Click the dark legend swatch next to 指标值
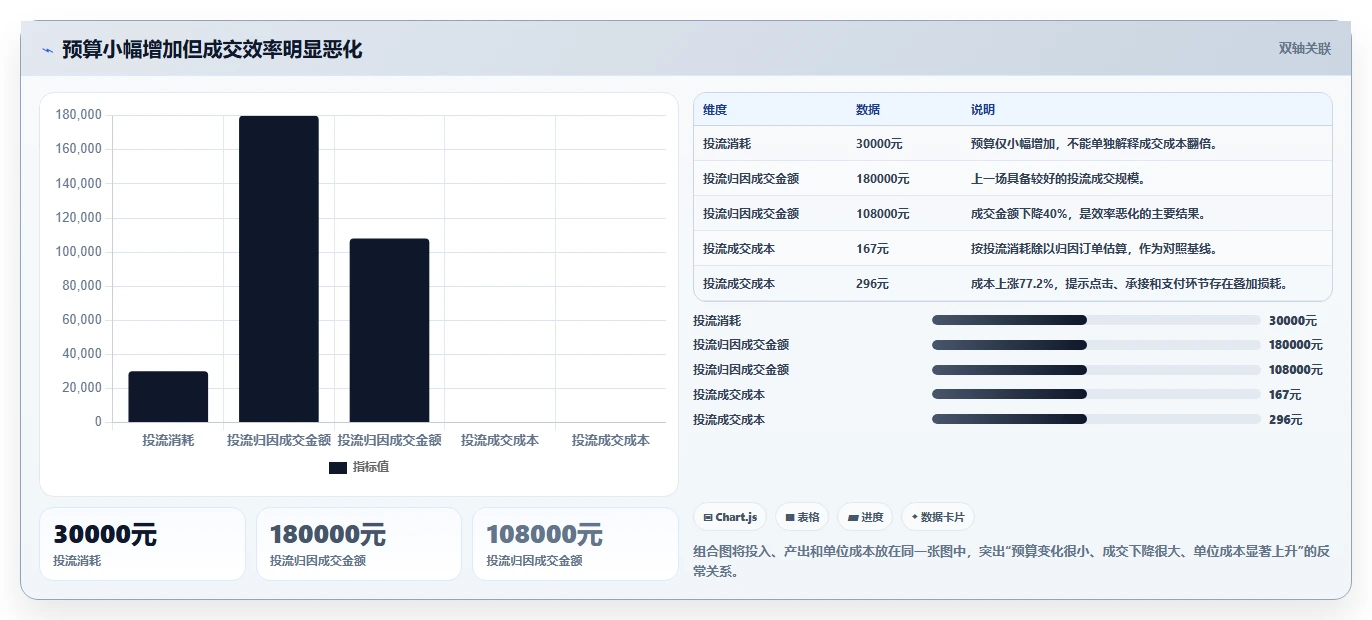Screen dimensions: 1372x620 pos(338,467)
